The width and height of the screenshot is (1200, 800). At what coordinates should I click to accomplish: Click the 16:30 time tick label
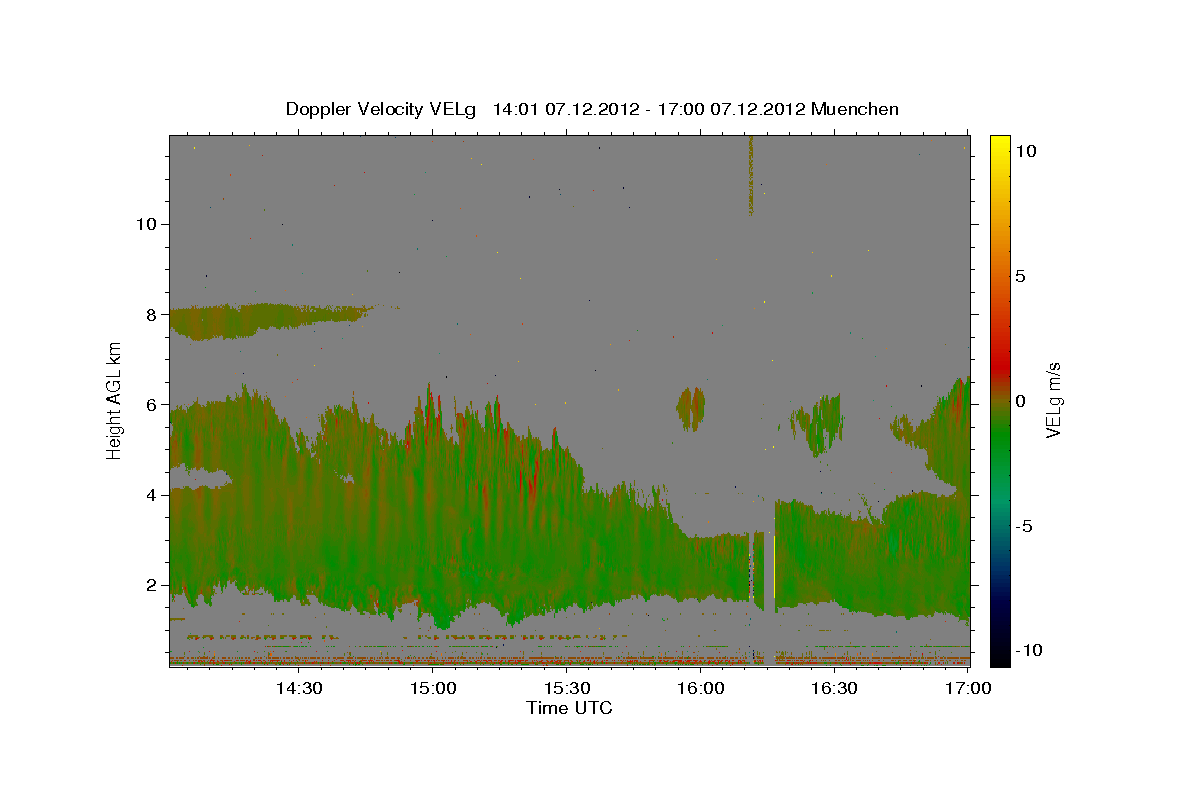coord(834,688)
